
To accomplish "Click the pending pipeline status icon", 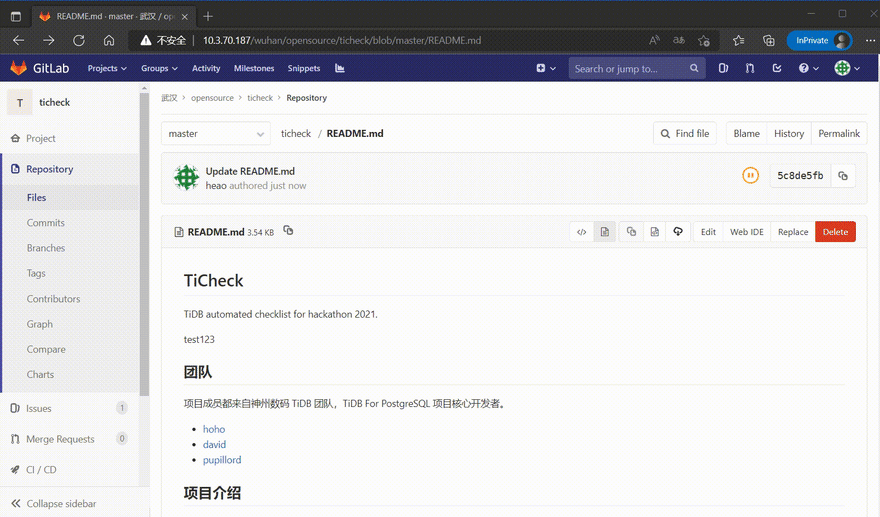I will point(750,176).
